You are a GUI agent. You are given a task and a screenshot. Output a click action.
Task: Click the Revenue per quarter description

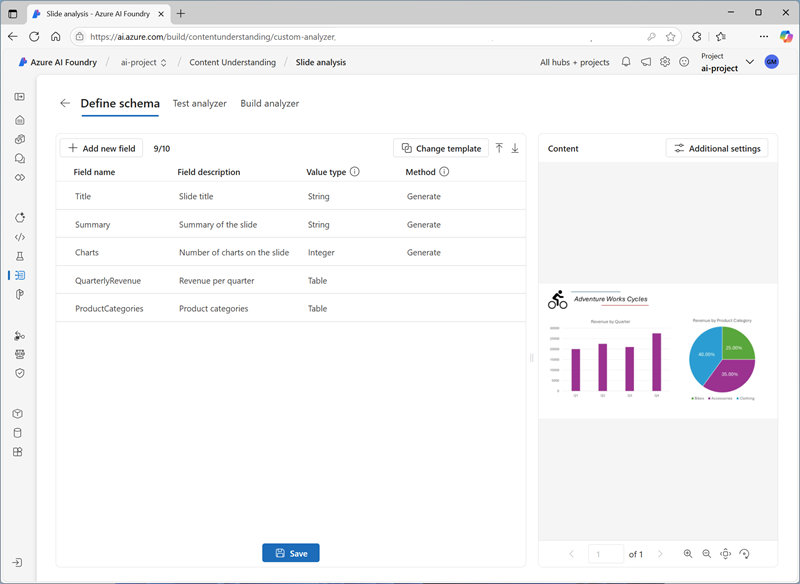click(216, 281)
